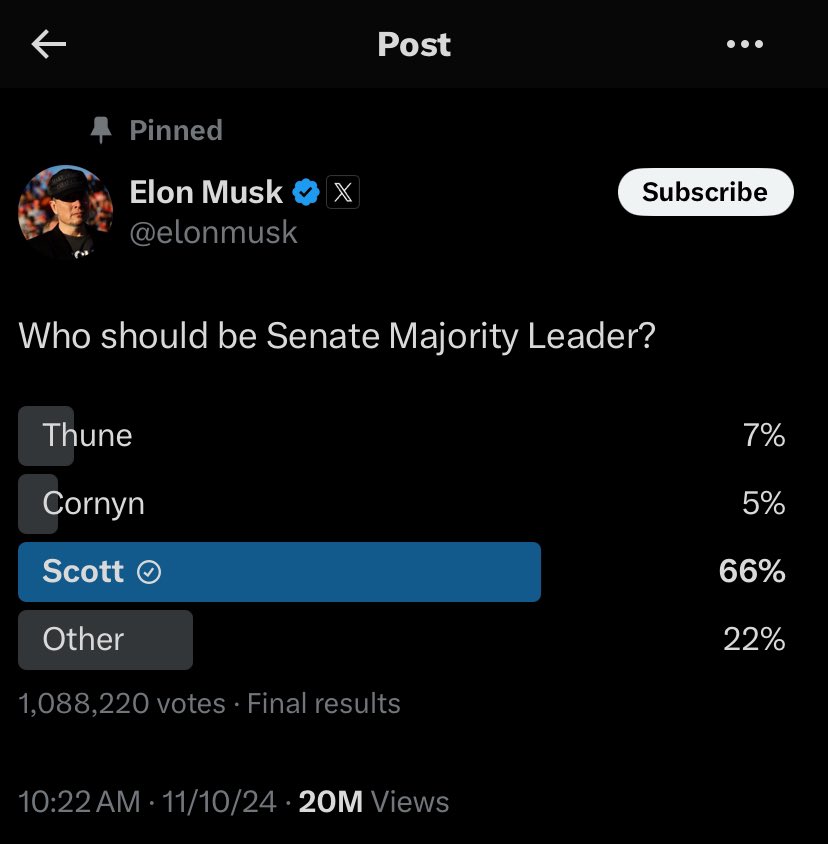The image size is (828, 844).
Task: Open the Elon Musk display name
Action: (206, 192)
